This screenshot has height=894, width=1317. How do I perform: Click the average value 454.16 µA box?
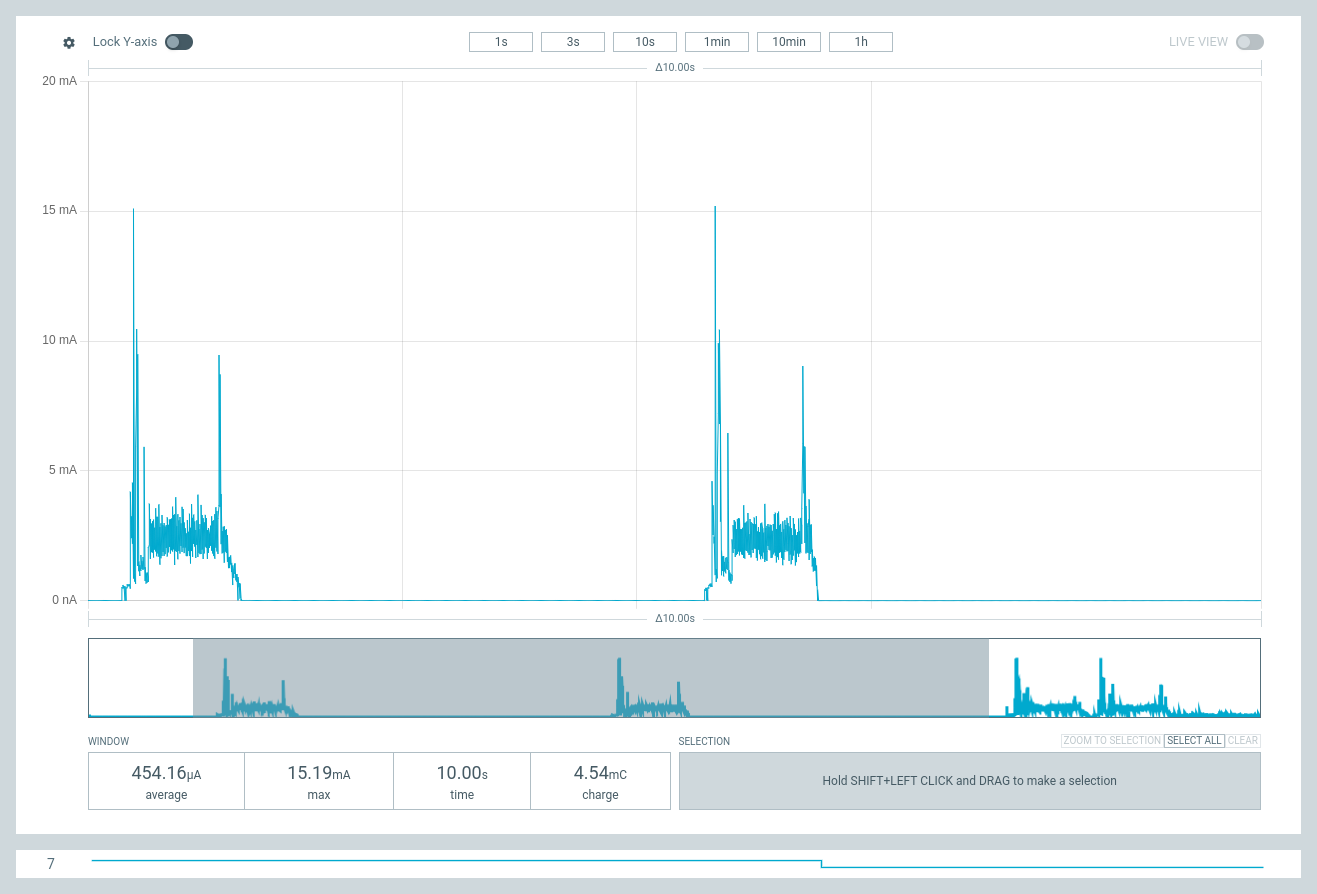(166, 781)
